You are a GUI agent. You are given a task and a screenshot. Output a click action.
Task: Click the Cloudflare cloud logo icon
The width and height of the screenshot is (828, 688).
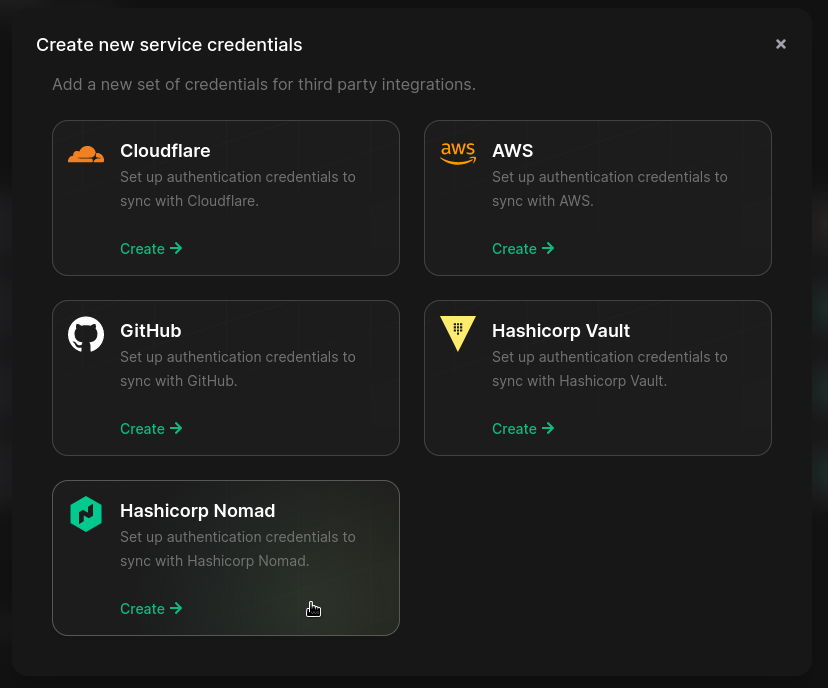[x=86, y=154]
